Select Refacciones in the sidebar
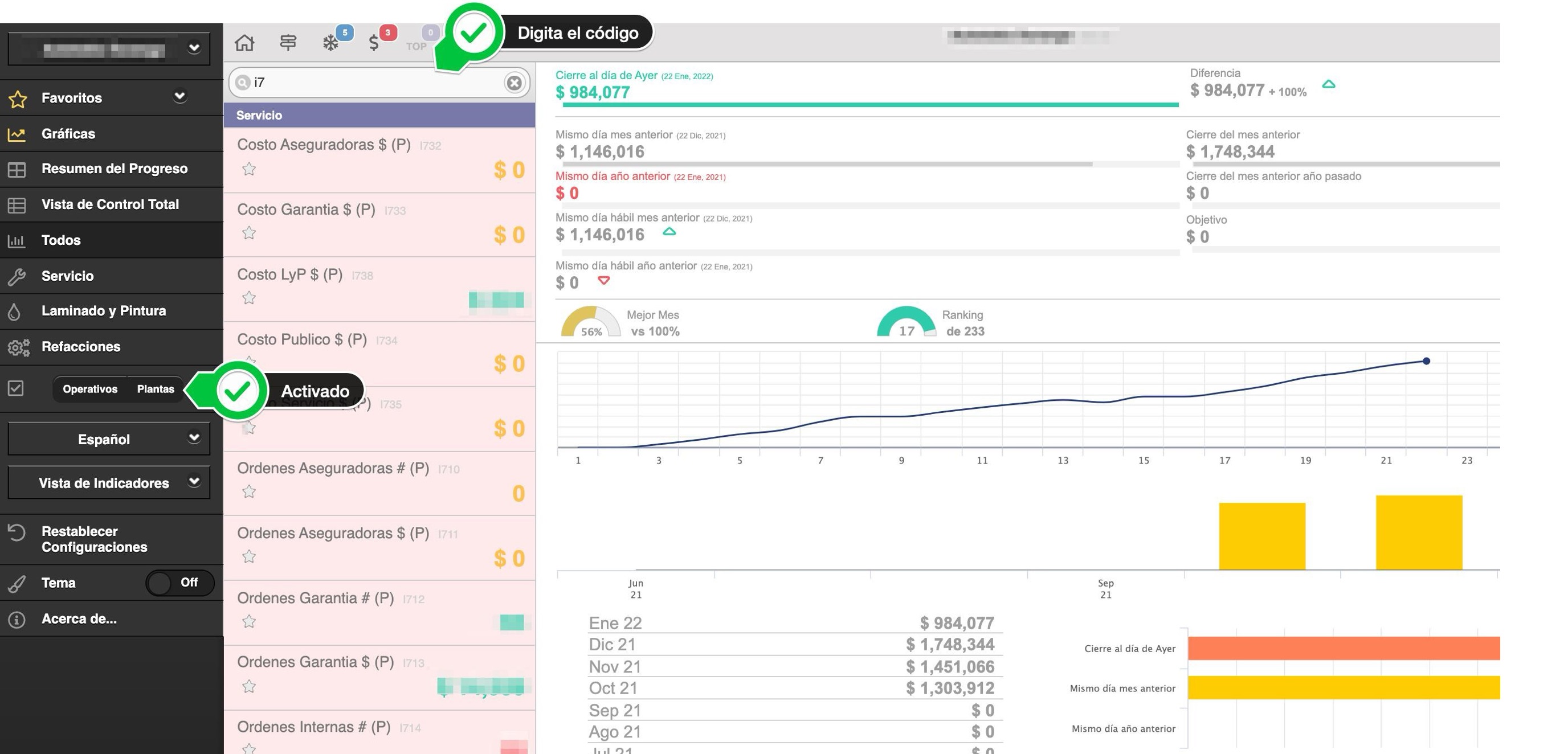Screen dimensions: 1568x754 click(112, 347)
